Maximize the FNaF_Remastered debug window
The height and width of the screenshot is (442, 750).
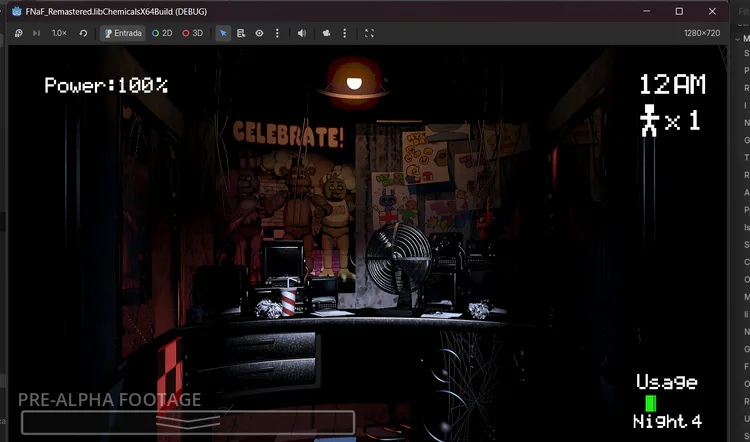click(679, 11)
